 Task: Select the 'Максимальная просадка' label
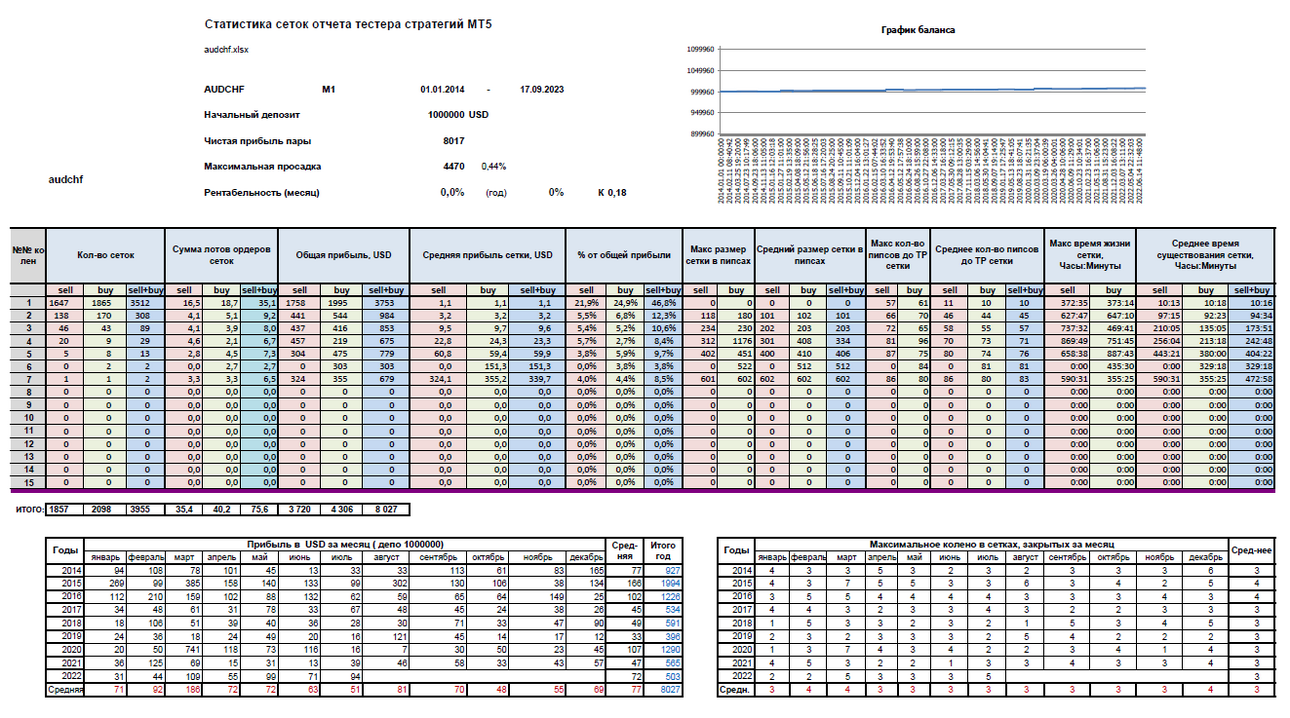pos(261,166)
